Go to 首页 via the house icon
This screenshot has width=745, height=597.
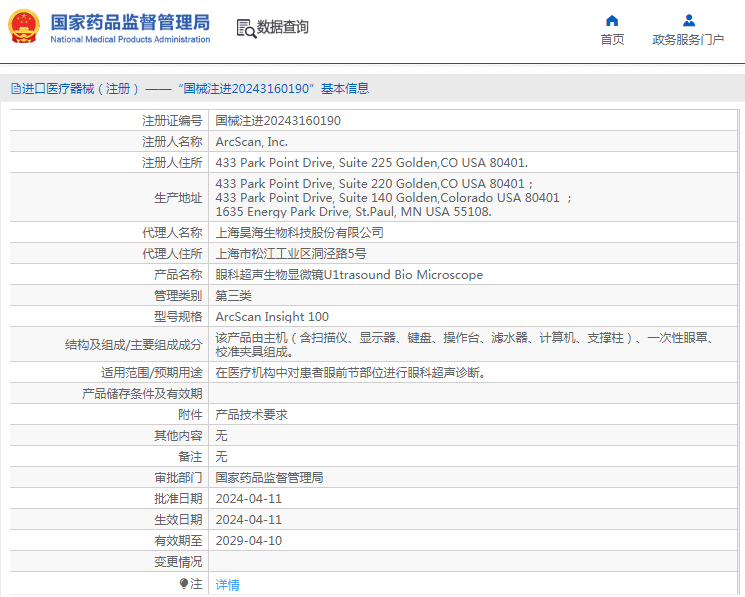(x=612, y=20)
